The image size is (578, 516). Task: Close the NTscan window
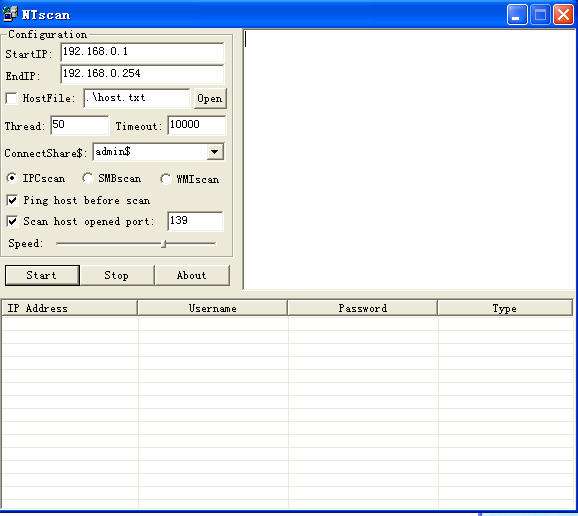pos(563,15)
